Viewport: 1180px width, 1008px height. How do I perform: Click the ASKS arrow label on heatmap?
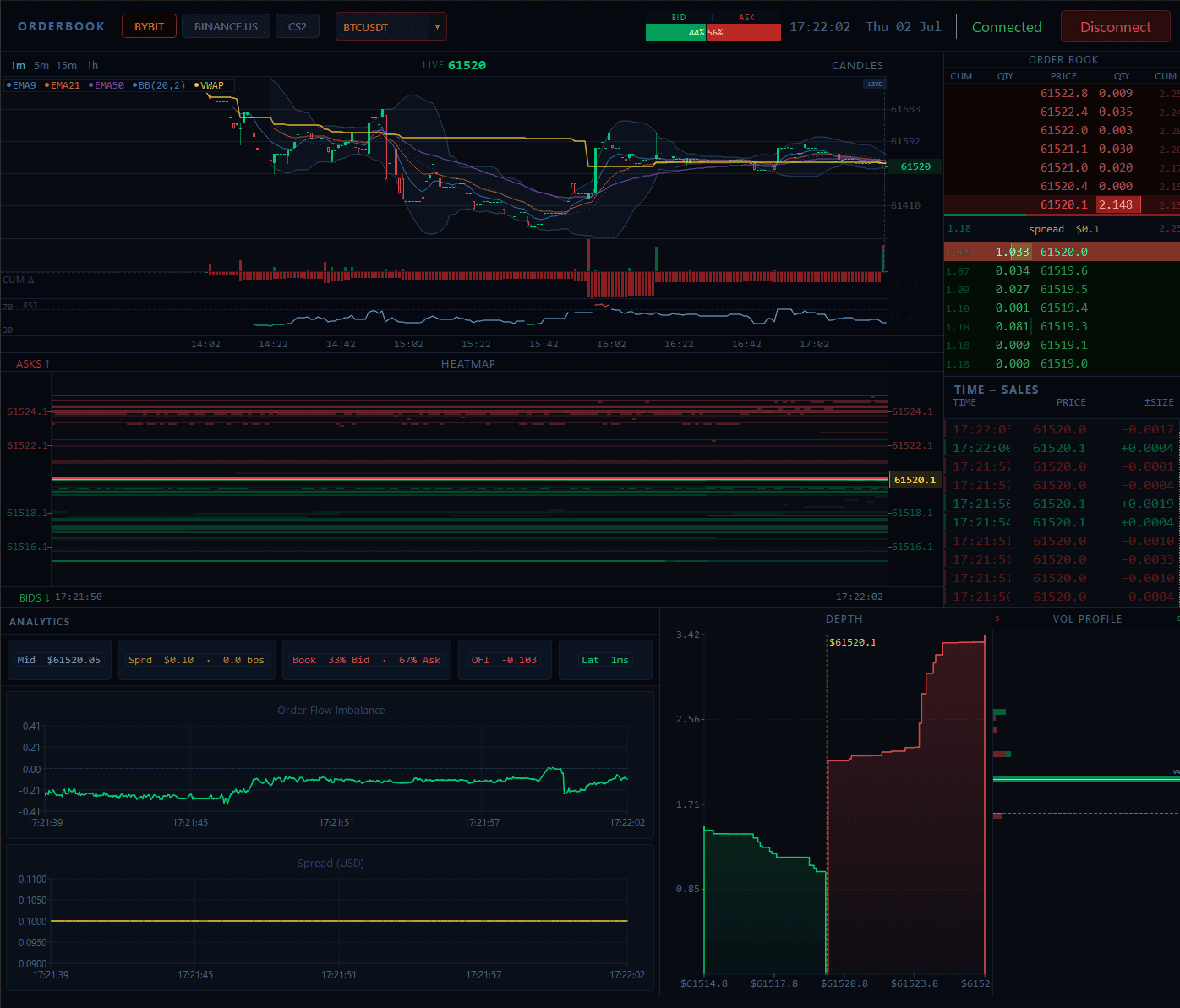[x=33, y=363]
